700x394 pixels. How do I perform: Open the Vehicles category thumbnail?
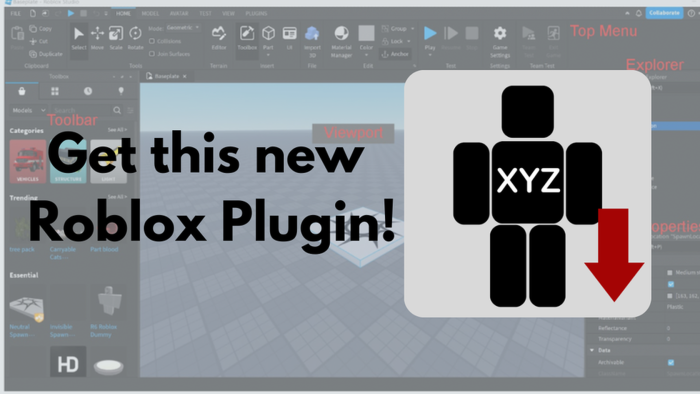tap(28, 161)
